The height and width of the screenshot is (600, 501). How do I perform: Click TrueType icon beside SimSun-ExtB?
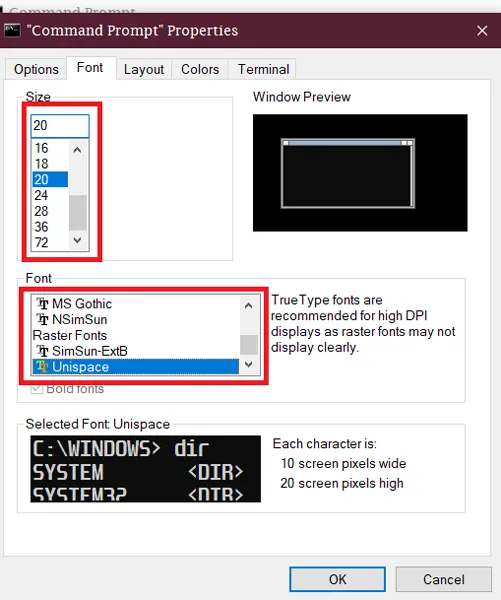[x=42, y=351]
